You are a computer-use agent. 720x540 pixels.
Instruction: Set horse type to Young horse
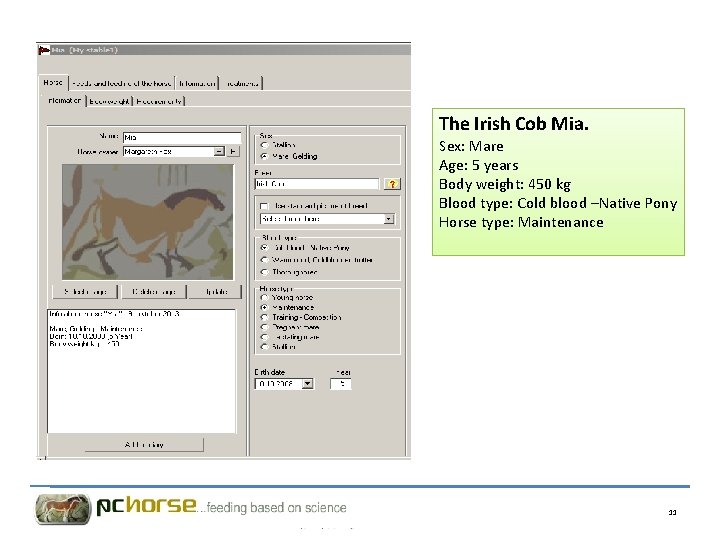pyautogui.click(x=264, y=298)
